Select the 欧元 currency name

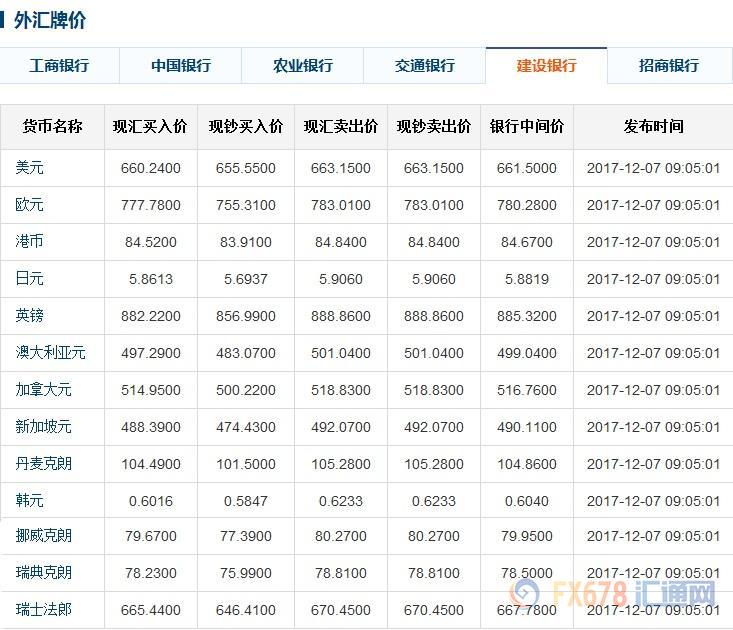(29, 204)
